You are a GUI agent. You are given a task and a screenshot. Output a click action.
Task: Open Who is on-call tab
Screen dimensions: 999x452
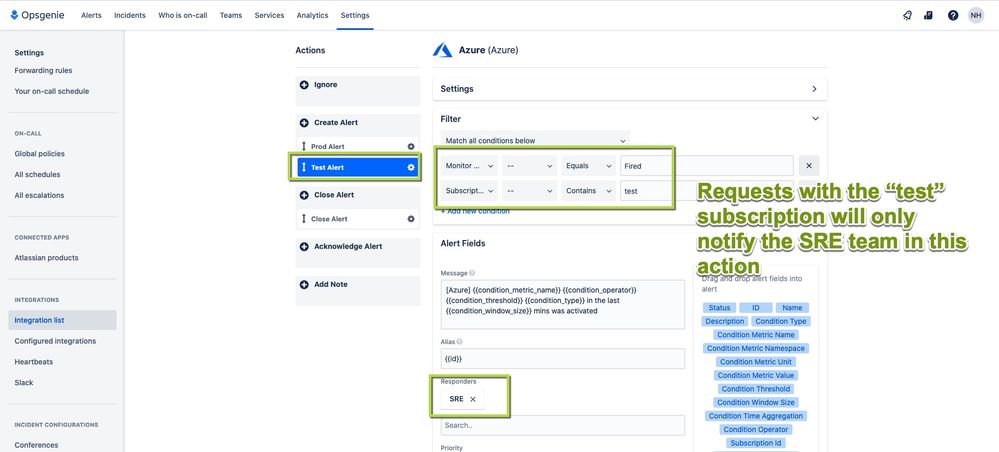pos(183,15)
